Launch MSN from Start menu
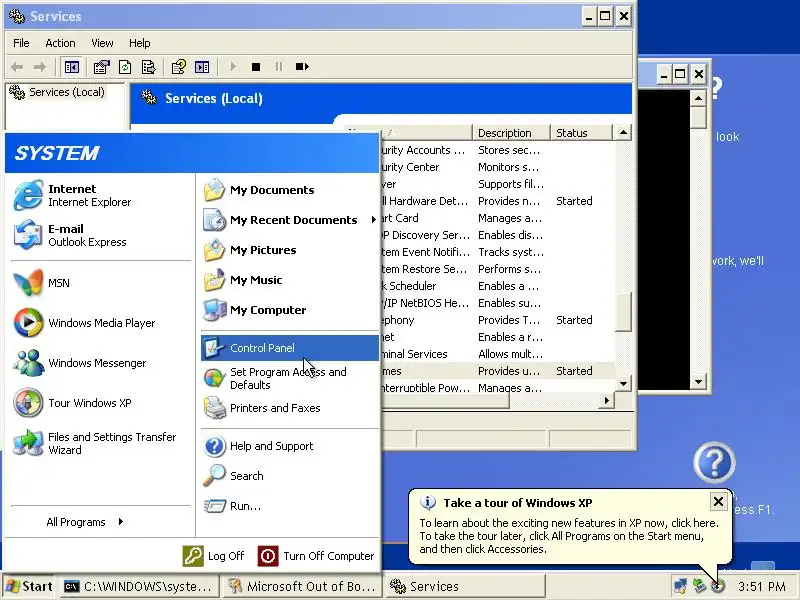 coord(101,283)
